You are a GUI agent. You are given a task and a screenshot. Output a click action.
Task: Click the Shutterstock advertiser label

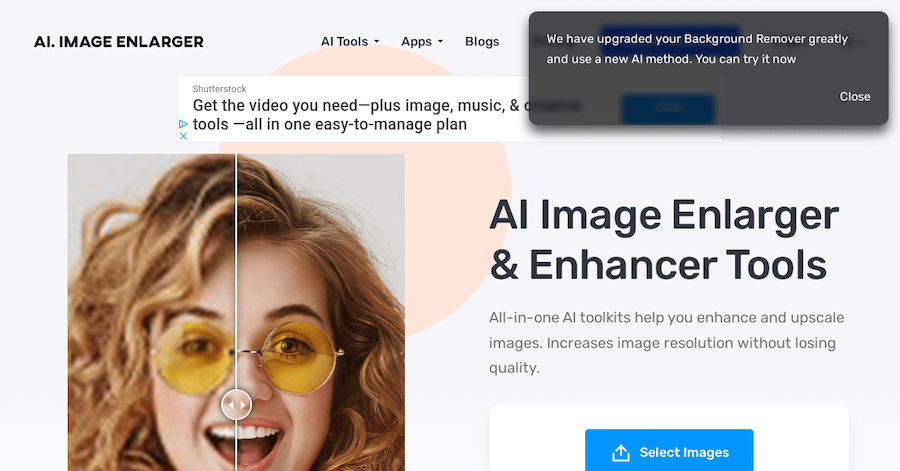[x=219, y=89]
